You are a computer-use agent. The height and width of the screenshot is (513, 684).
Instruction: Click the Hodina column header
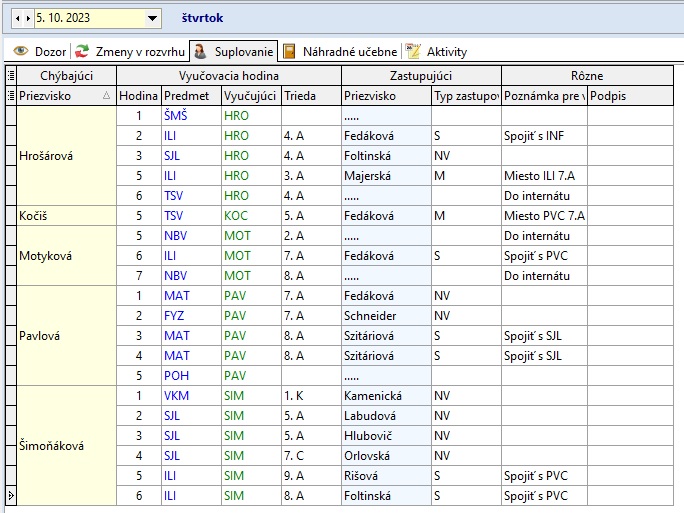point(138,96)
